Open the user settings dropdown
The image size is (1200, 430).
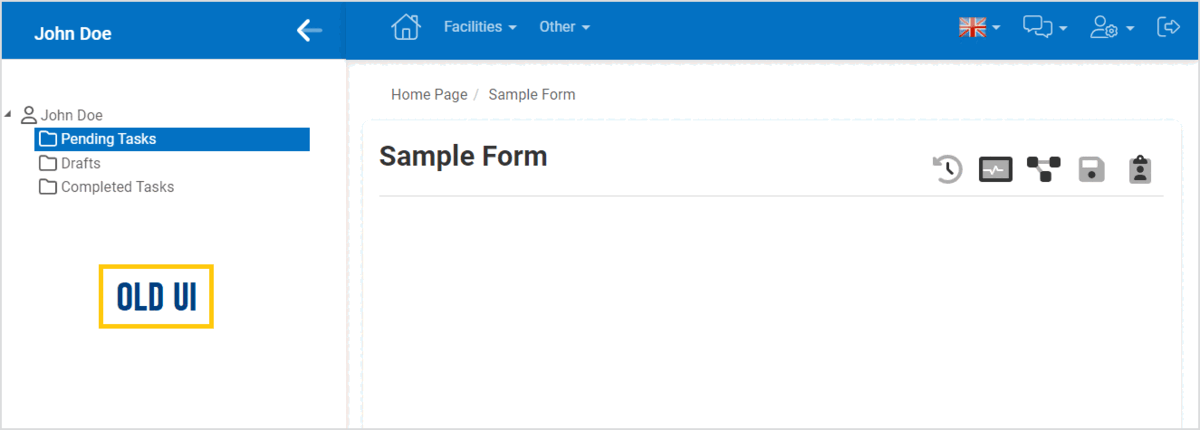pos(1111,28)
